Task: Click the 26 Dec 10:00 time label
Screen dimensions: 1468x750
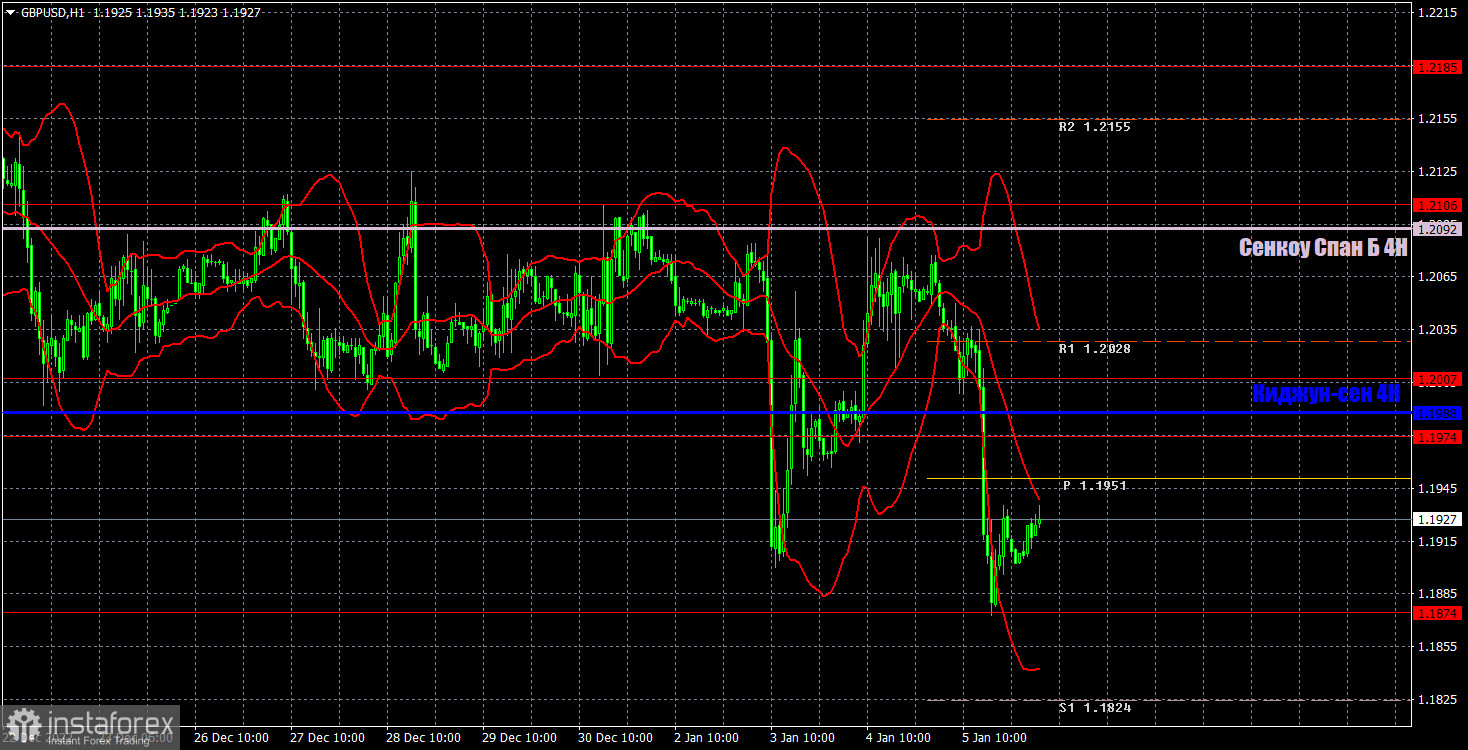Action: [231, 738]
